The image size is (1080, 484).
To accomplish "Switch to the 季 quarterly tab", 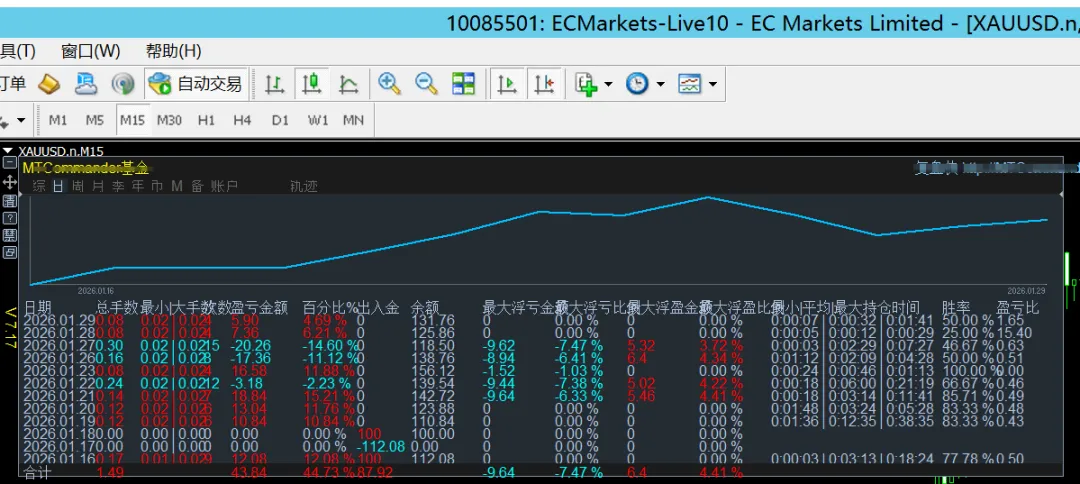I will [118, 187].
